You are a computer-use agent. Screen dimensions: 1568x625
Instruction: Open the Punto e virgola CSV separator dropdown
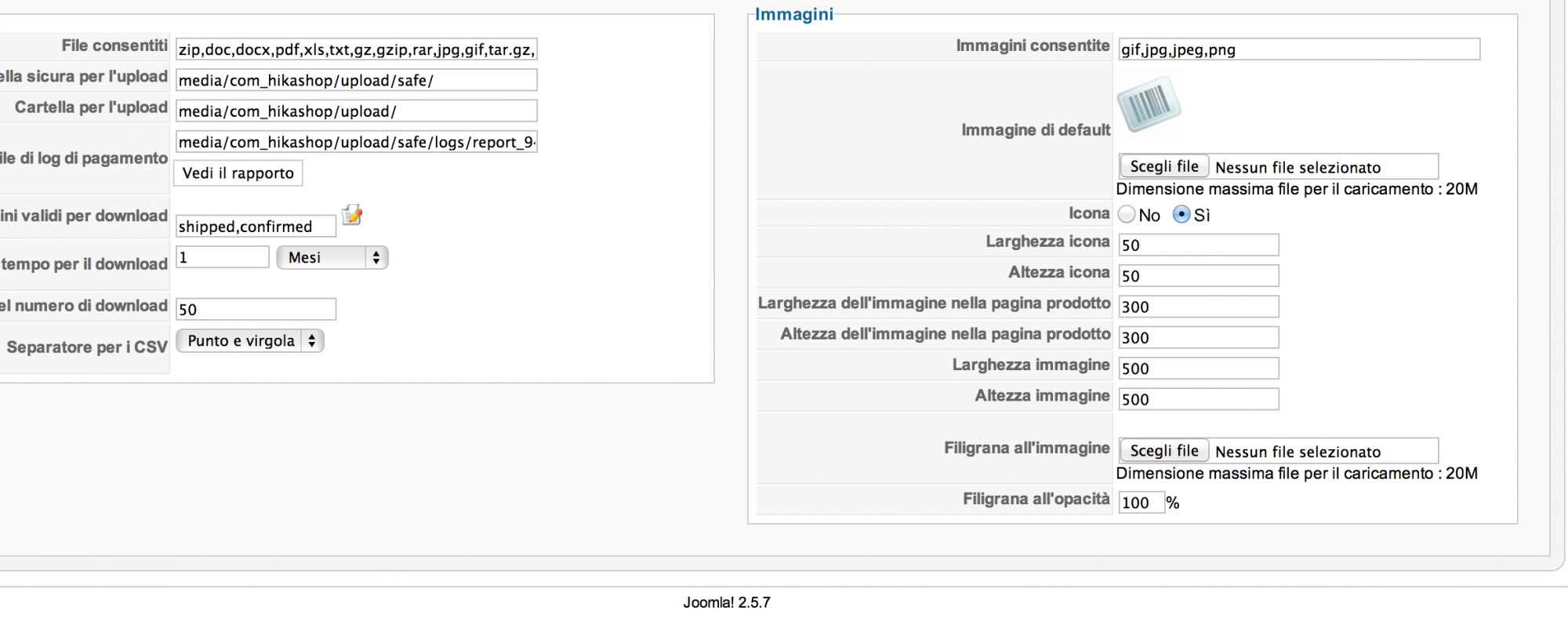click(250, 340)
